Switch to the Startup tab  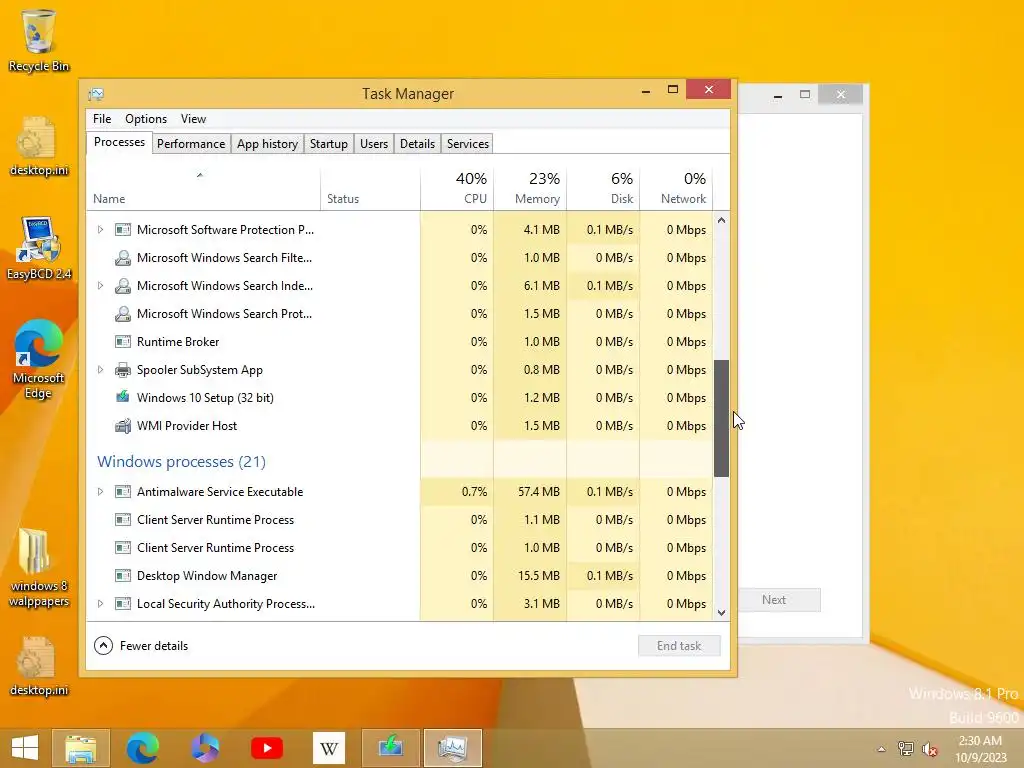click(x=328, y=144)
